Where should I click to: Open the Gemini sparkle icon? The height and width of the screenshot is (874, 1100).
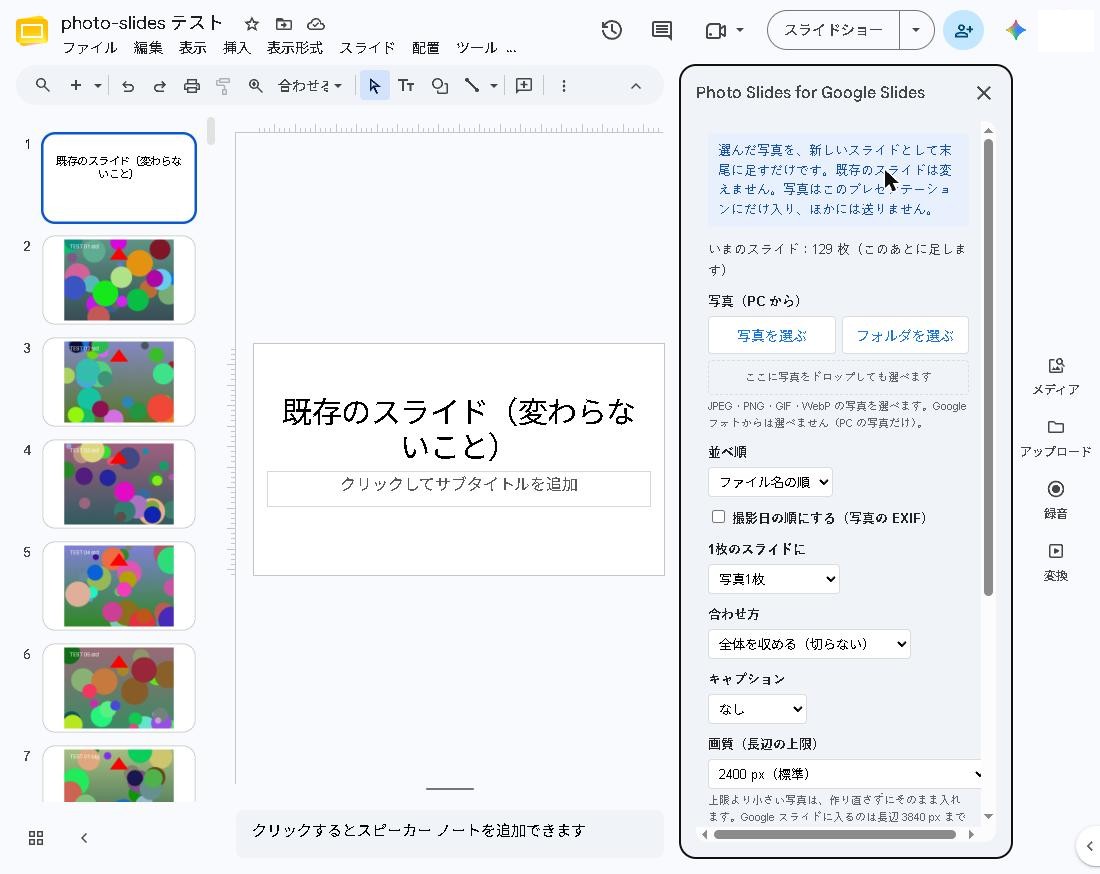tap(1015, 30)
